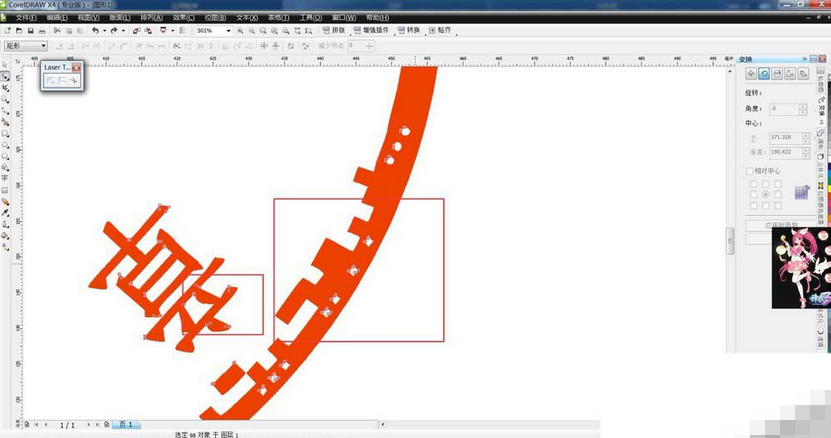Enable the 相对中心 checkbox

[750, 171]
